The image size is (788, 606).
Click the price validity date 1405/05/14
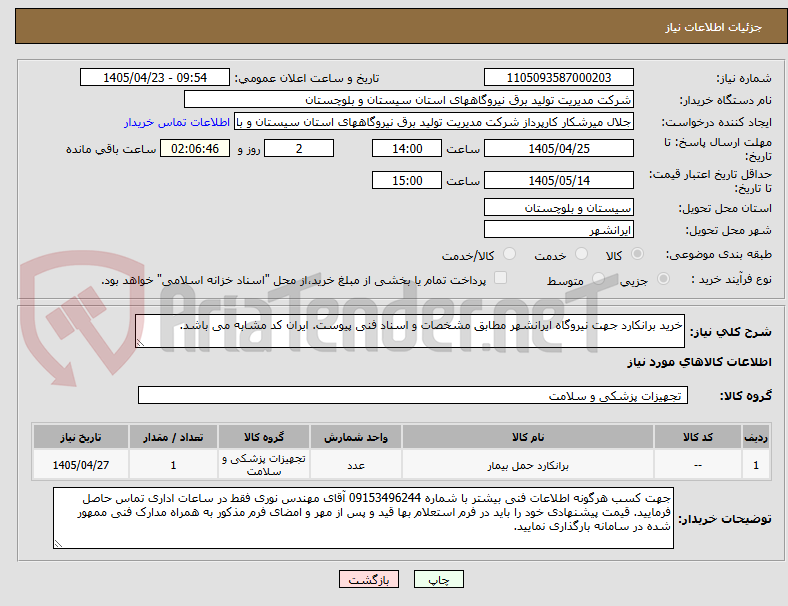(x=559, y=180)
